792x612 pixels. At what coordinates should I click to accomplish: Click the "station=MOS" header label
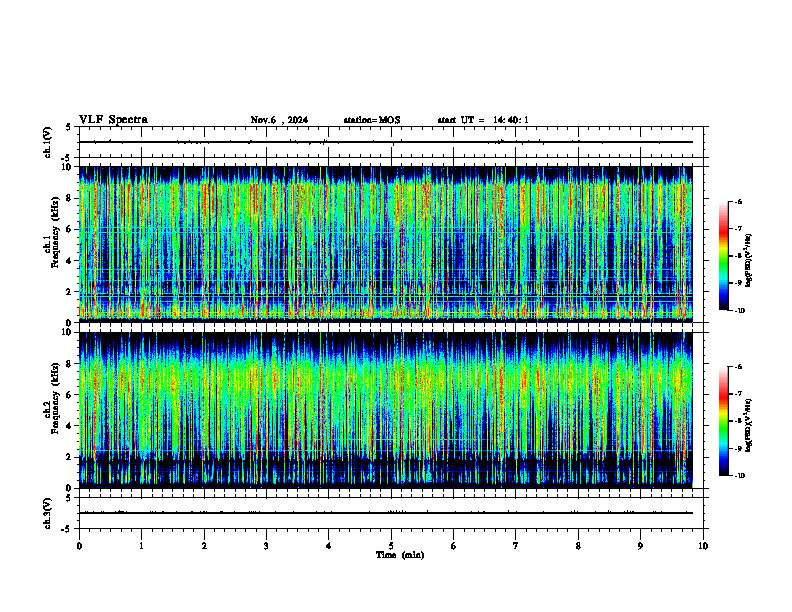pos(372,120)
